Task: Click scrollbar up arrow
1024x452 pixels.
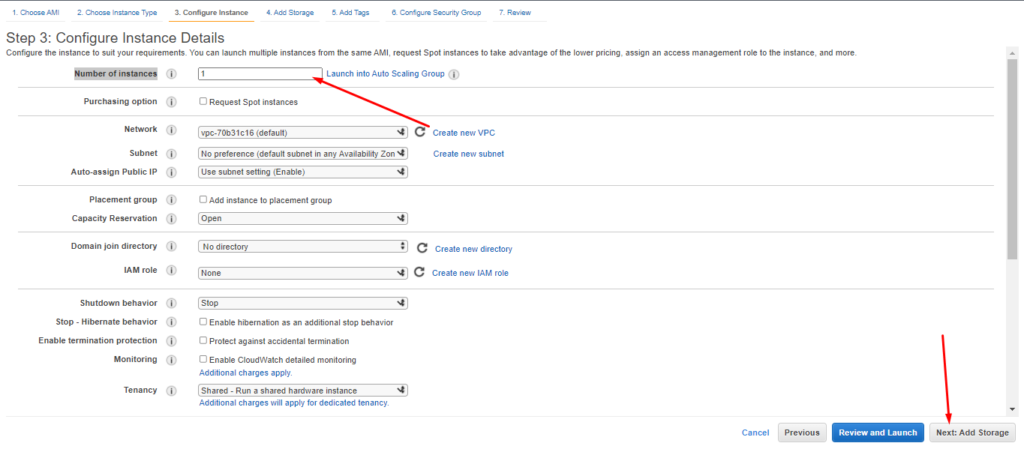Action: pos(1012,52)
